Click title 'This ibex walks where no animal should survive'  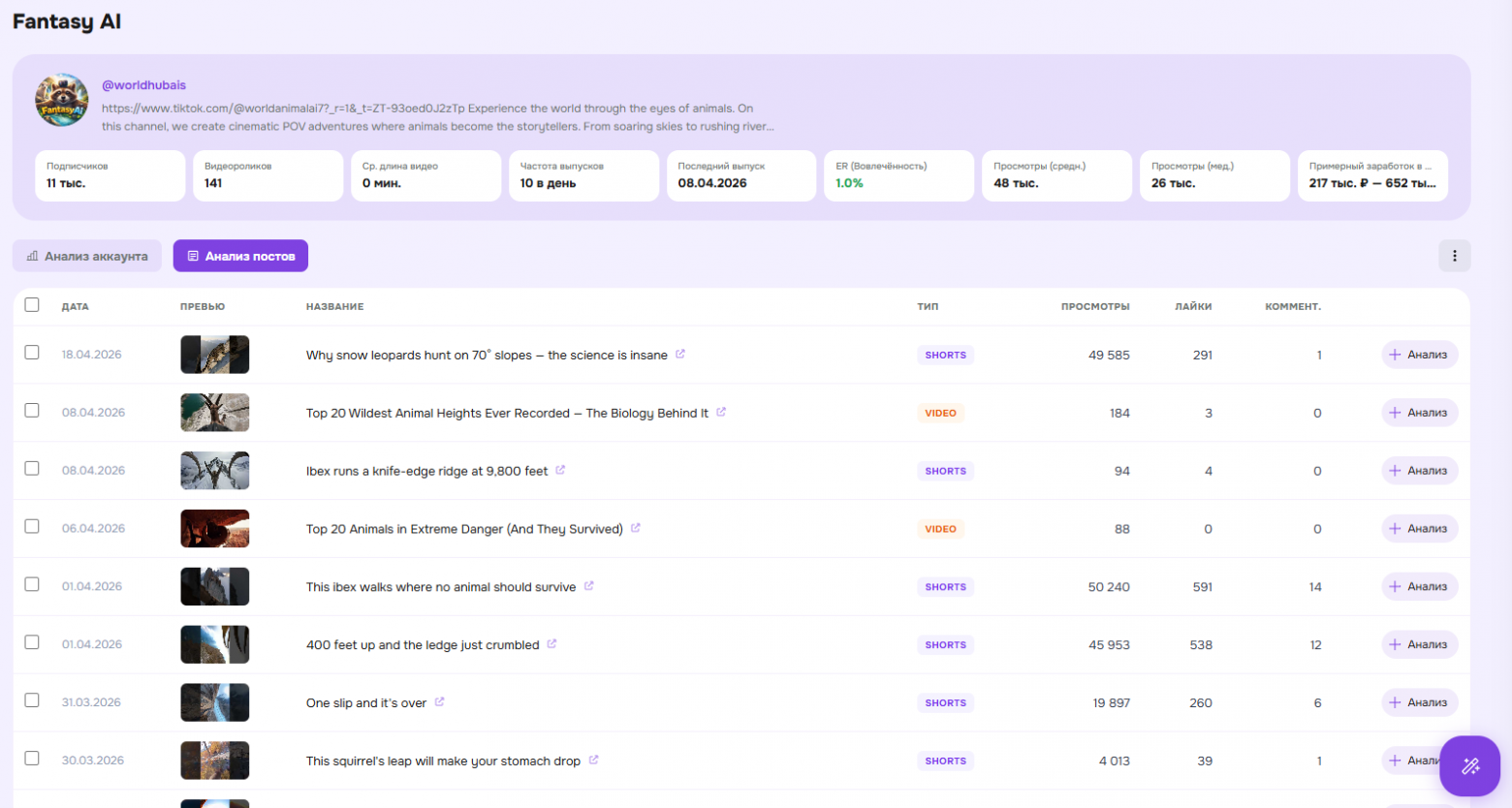441,587
